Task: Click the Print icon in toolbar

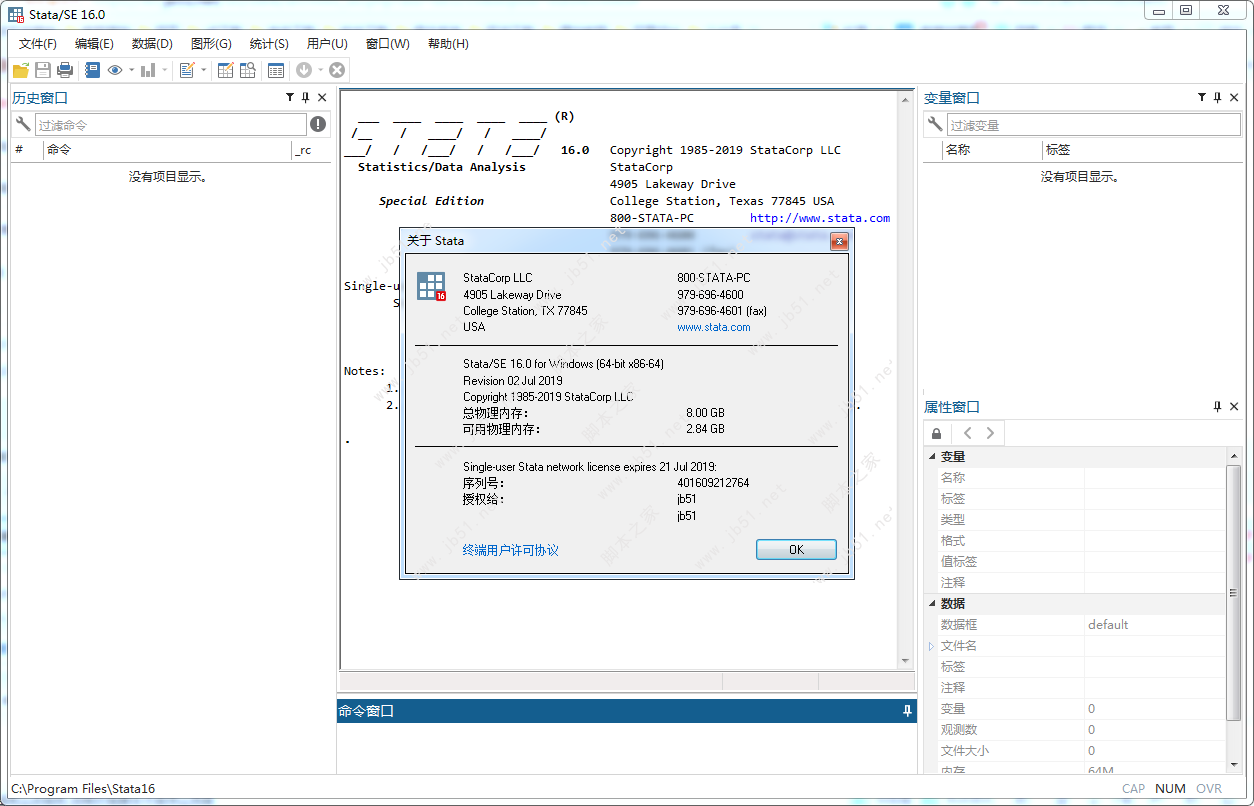Action: [x=65, y=70]
